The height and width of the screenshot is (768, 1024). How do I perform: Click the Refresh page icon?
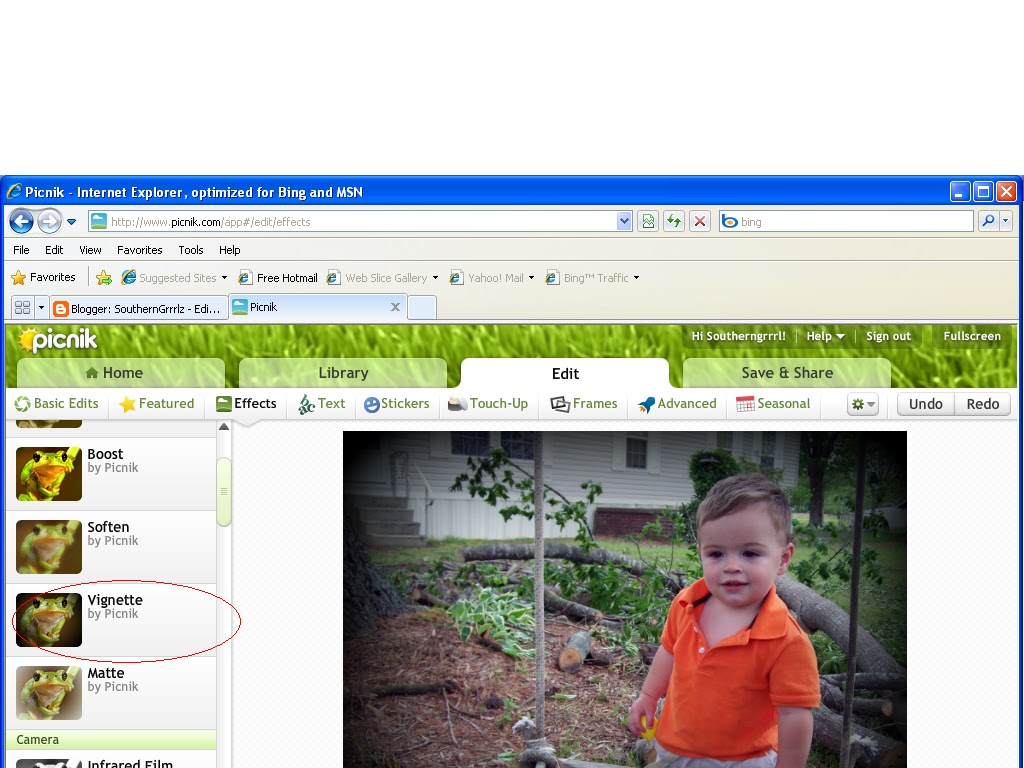[x=673, y=221]
